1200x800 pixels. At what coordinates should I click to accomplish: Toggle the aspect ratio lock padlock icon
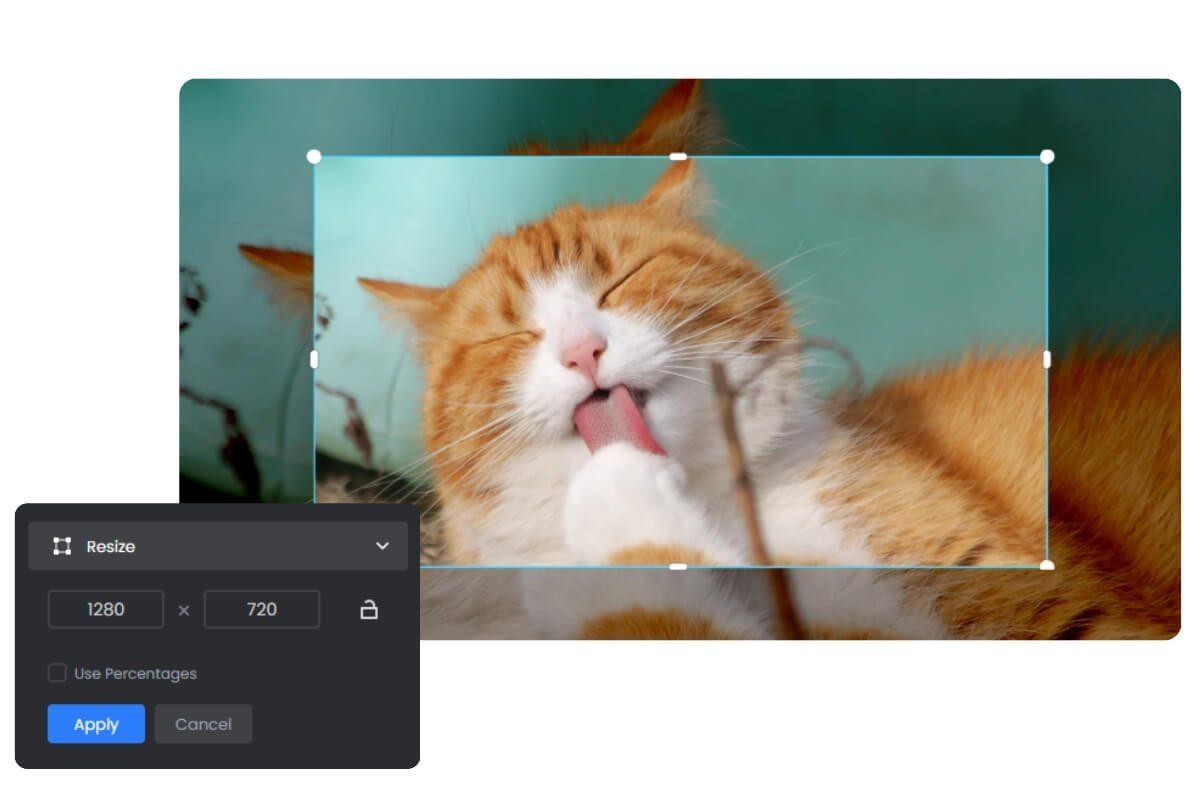click(369, 609)
